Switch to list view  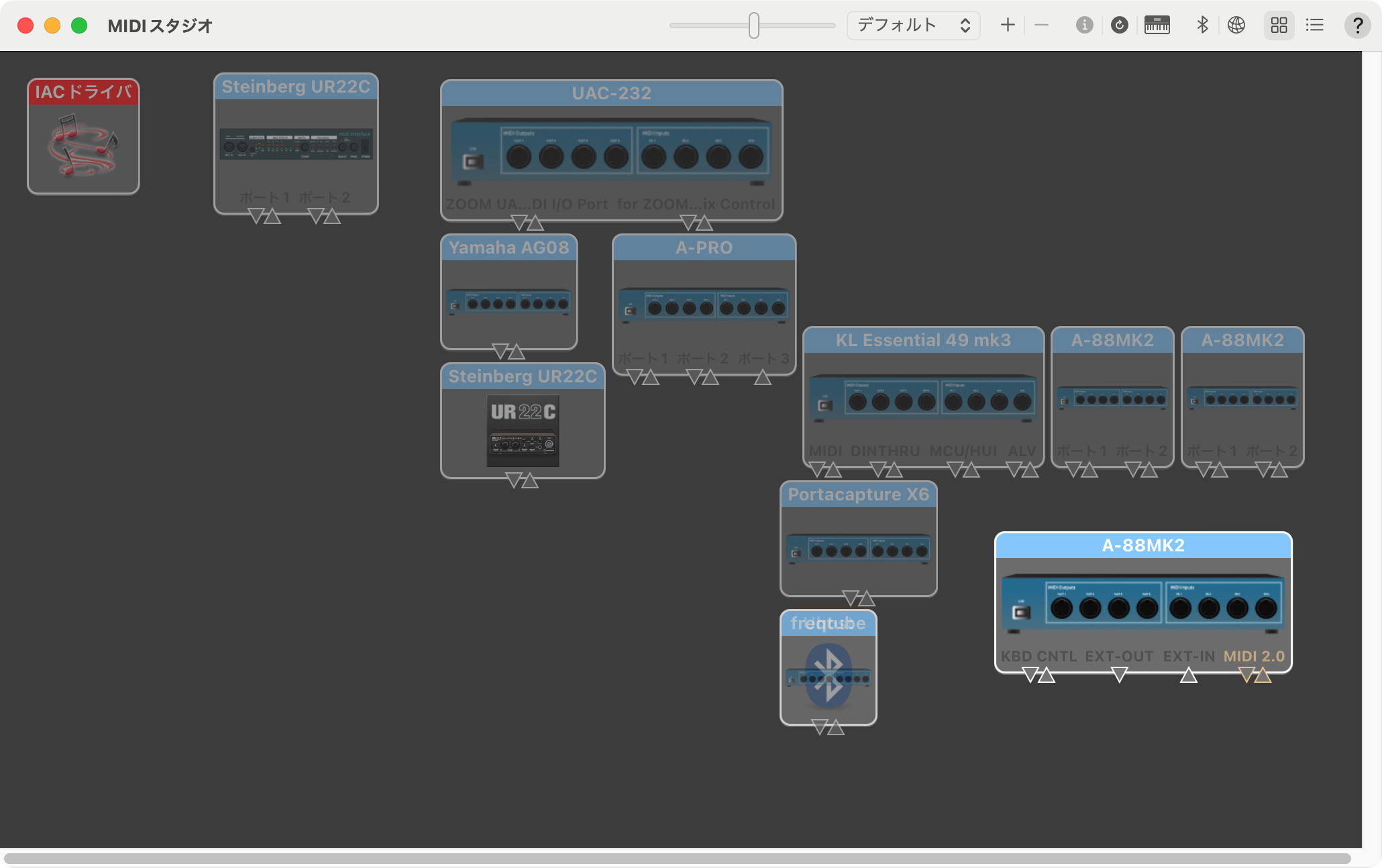[1315, 25]
